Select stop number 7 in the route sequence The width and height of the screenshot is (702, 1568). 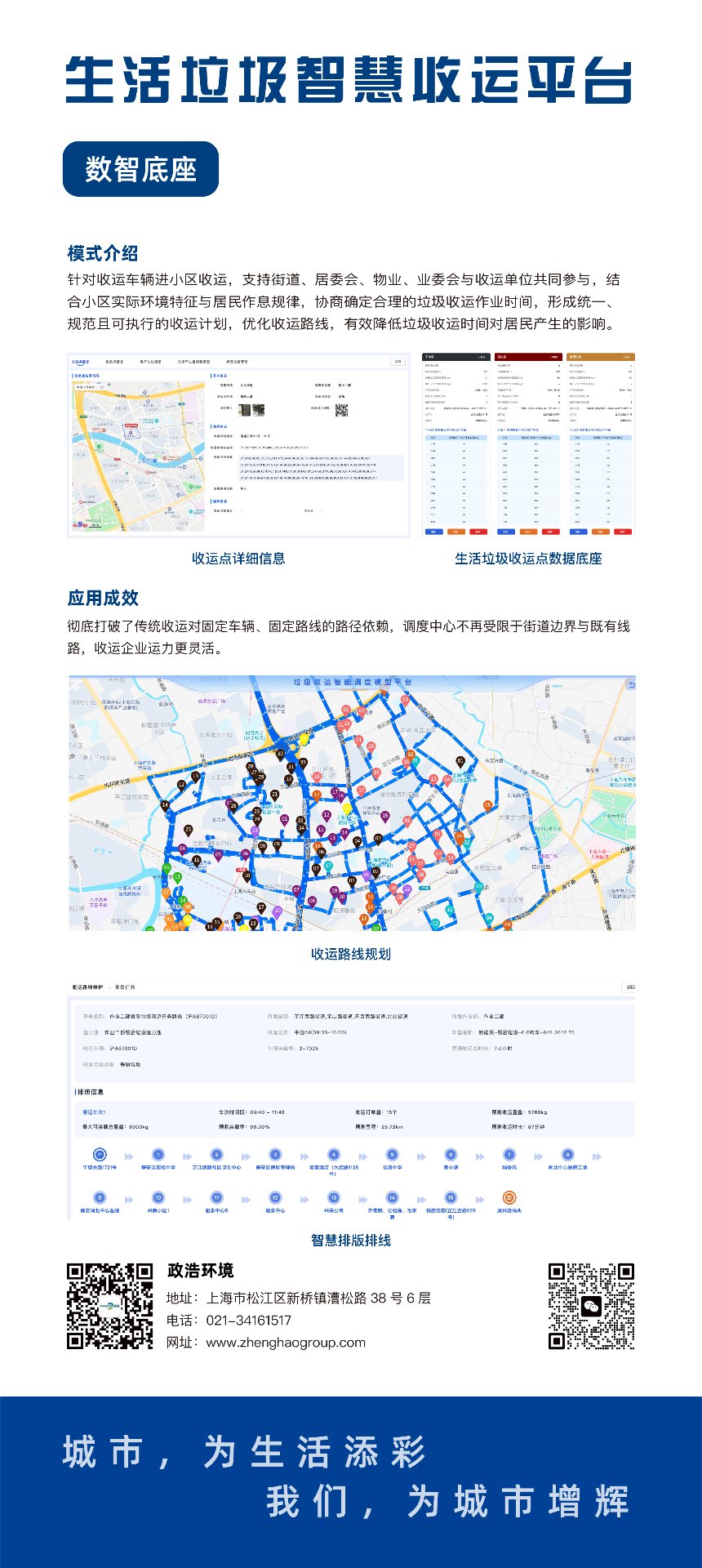tap(509, 1155)
